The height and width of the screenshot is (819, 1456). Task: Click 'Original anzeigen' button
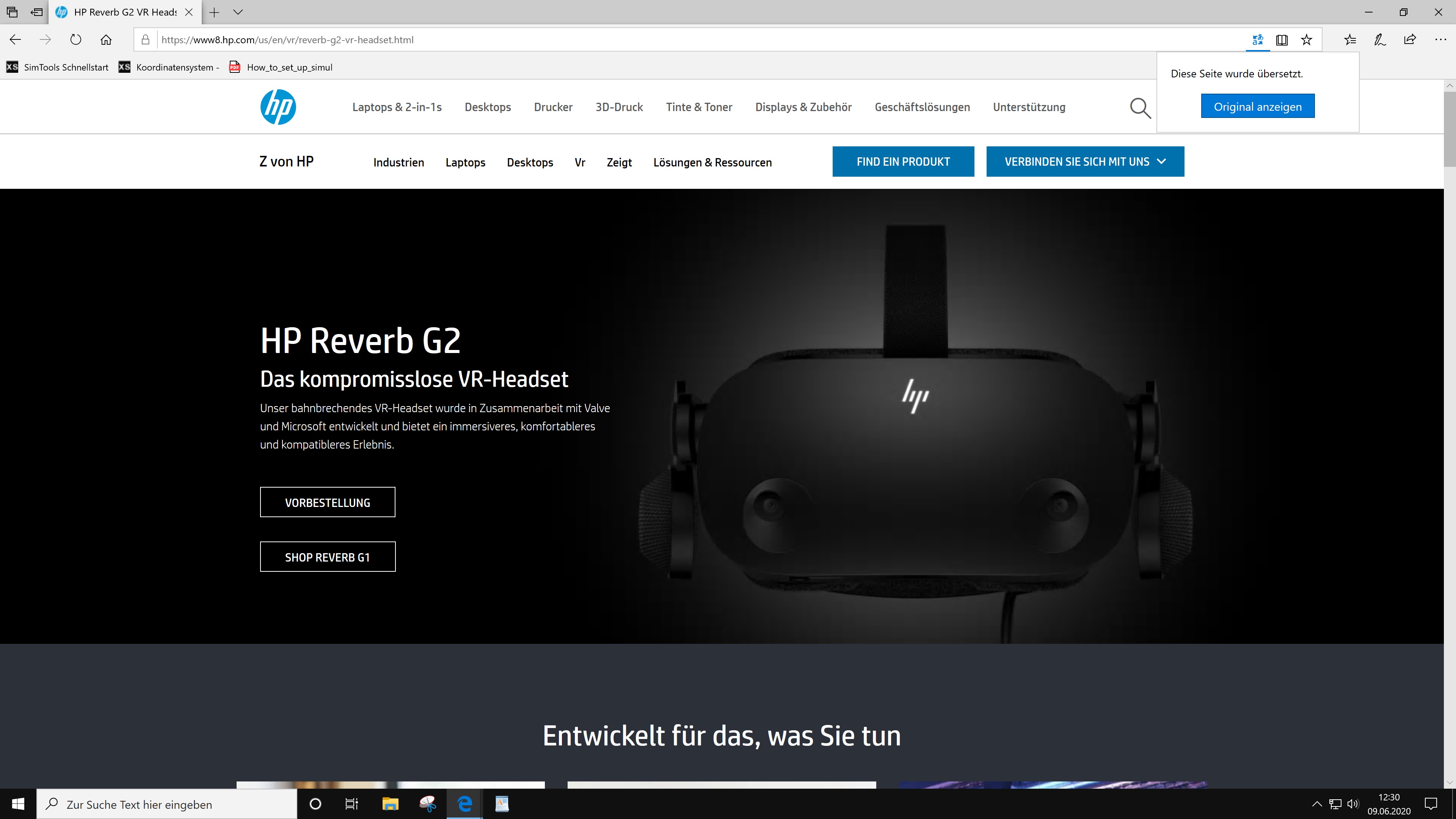click(x=1258, y=106)
